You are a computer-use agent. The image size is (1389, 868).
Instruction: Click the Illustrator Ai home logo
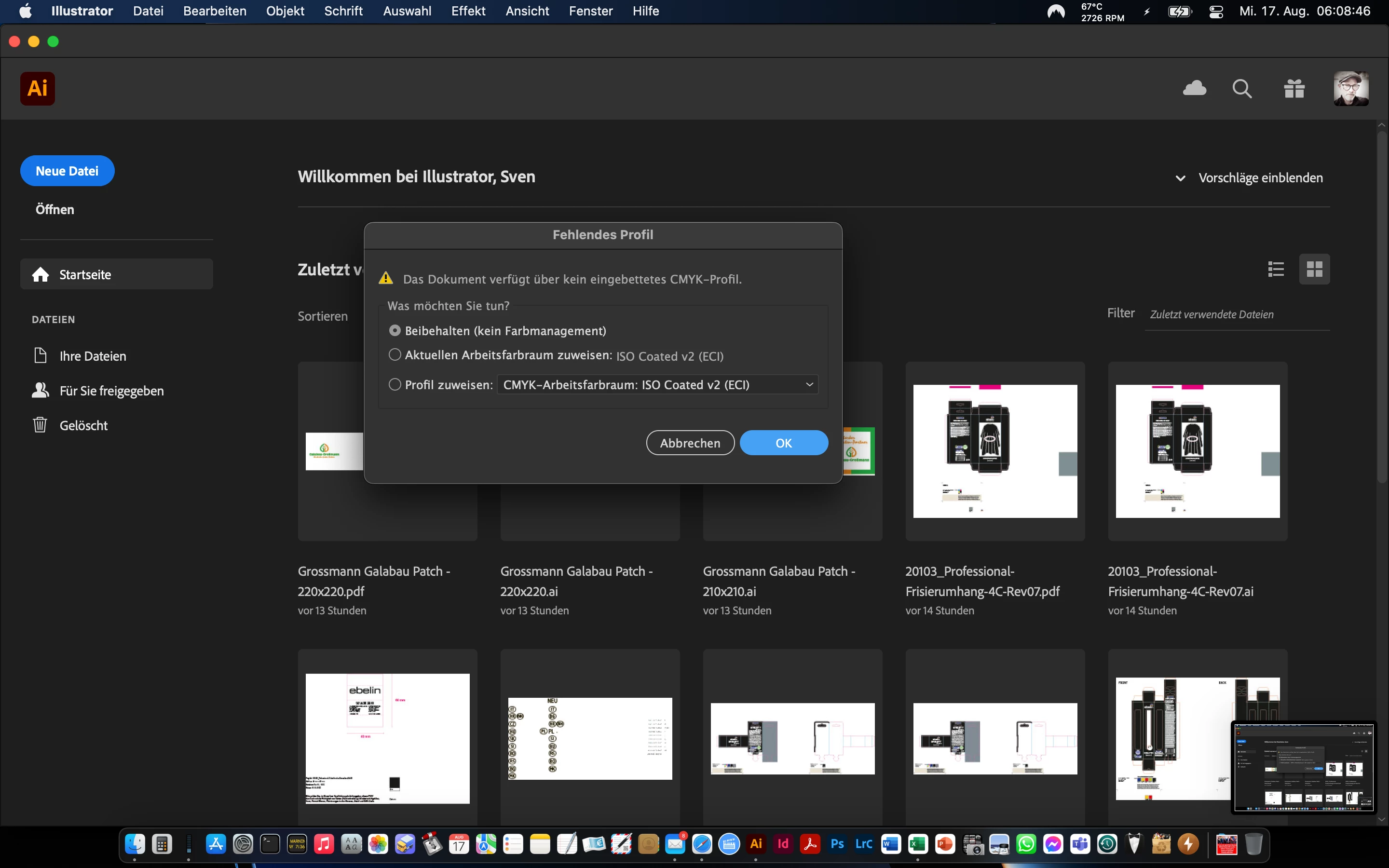tap(37, 88)
